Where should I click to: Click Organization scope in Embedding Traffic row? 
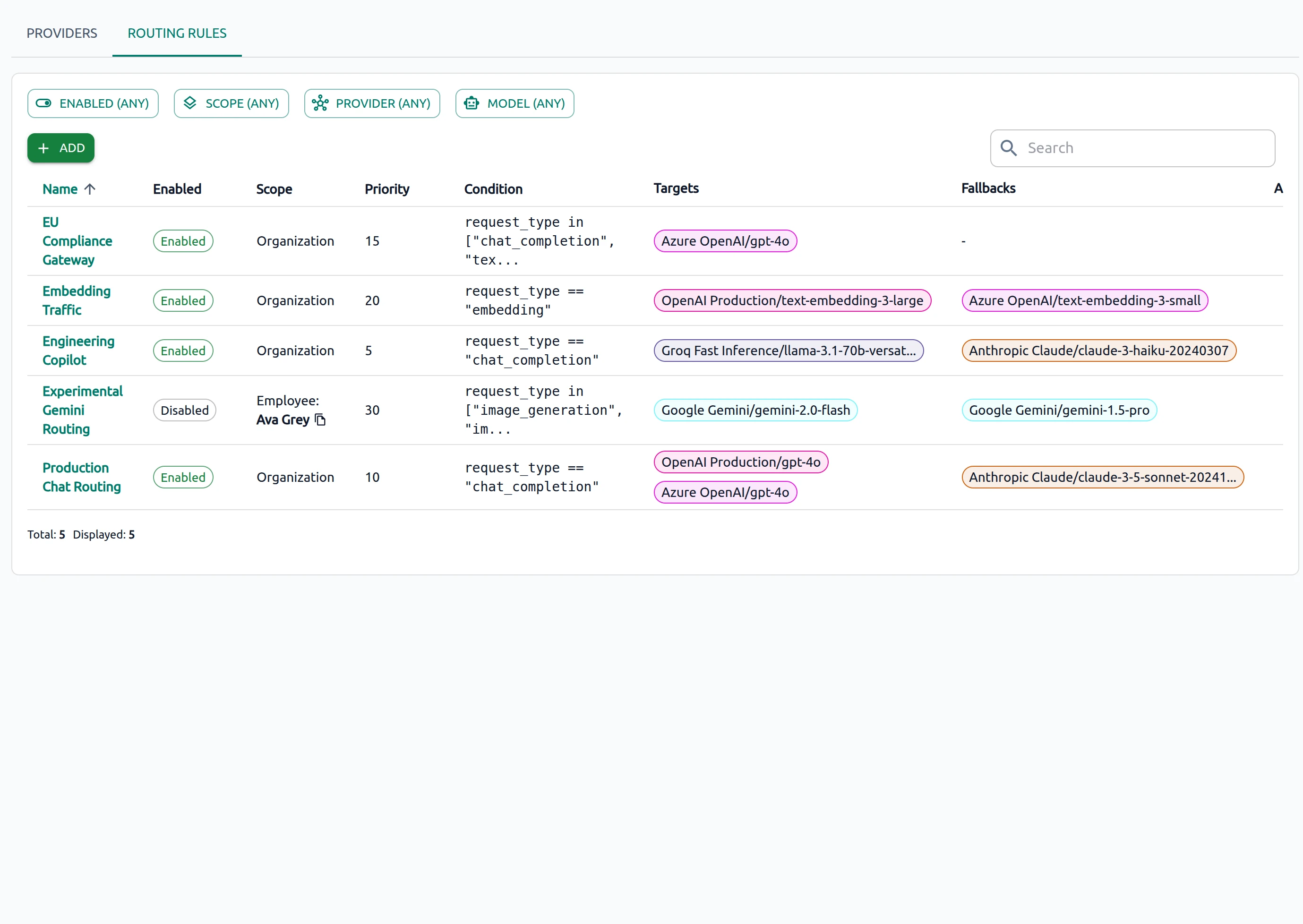[x=295, y=300]
